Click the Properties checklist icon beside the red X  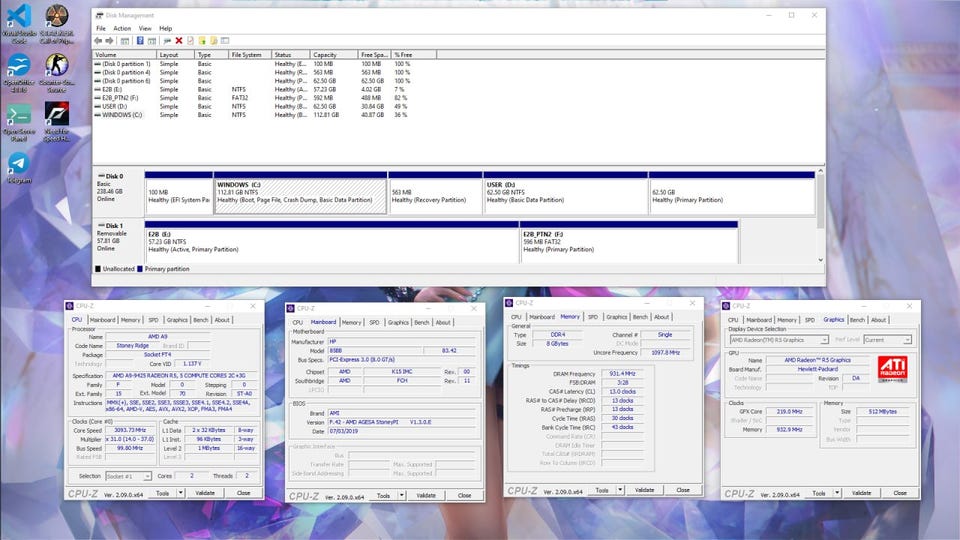point(190,41)
